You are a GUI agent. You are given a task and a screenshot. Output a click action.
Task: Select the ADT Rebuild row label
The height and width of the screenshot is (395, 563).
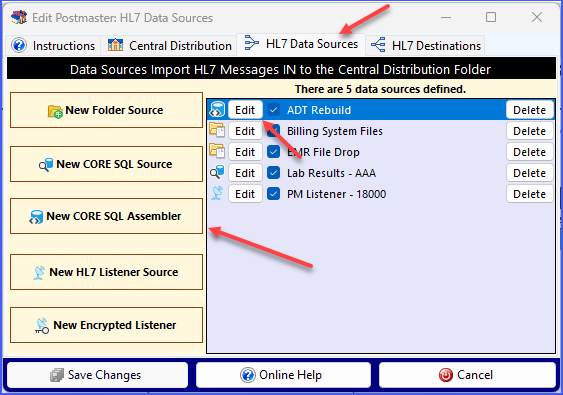click(319, 110)
